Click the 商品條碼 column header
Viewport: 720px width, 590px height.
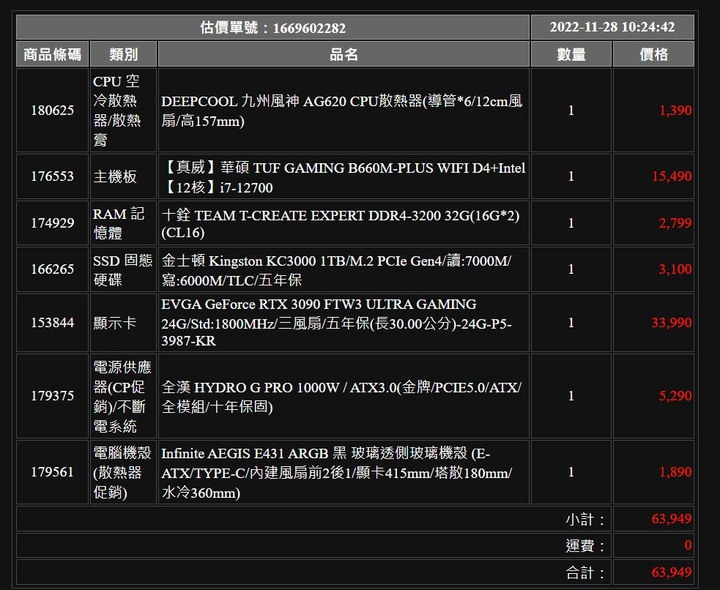(x=52, y=55)
